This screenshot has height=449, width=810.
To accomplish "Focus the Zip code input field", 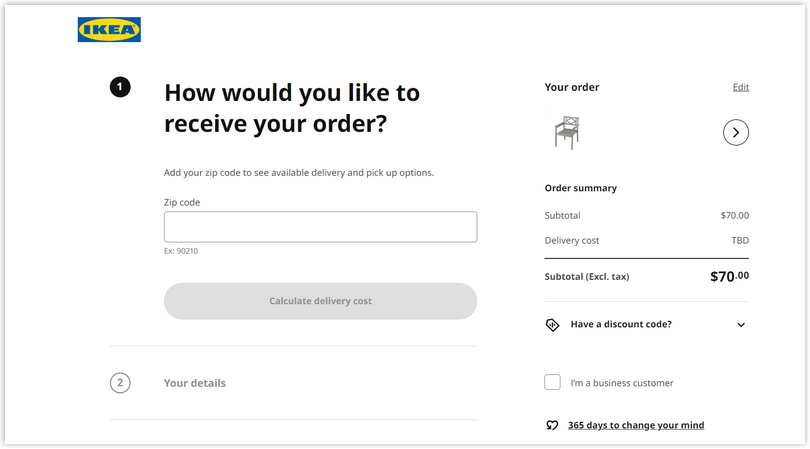I will pyautogui.click(x=320, y=227).
